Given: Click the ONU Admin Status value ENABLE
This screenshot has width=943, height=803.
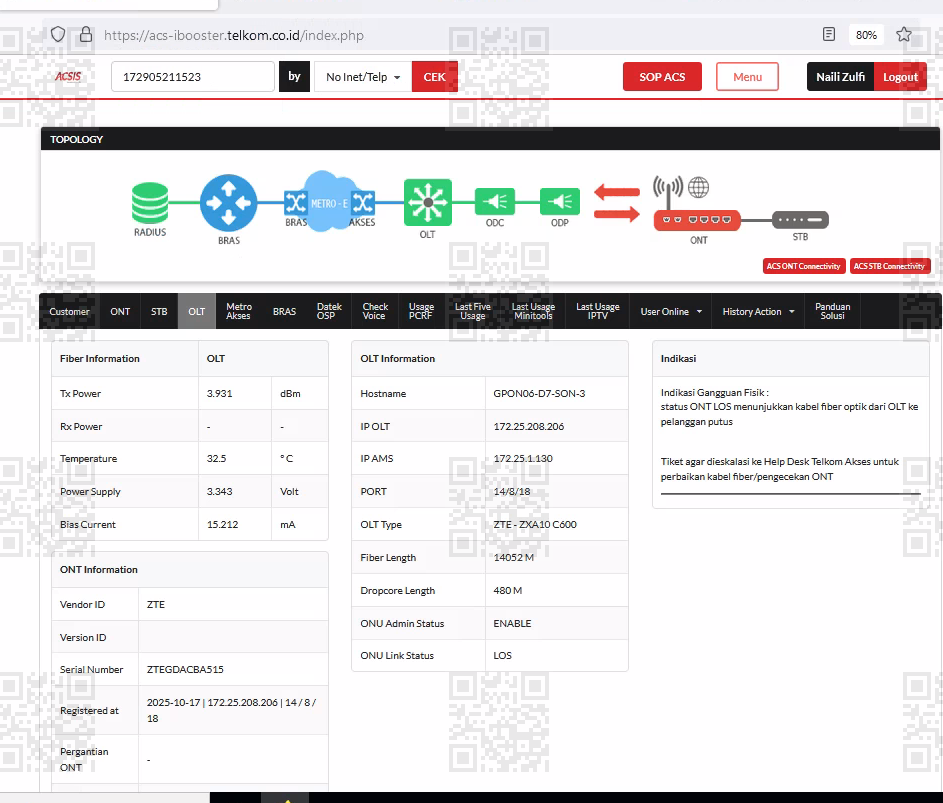Looking at the screenshot, I should pyautogui.click(x=512, y=624).
